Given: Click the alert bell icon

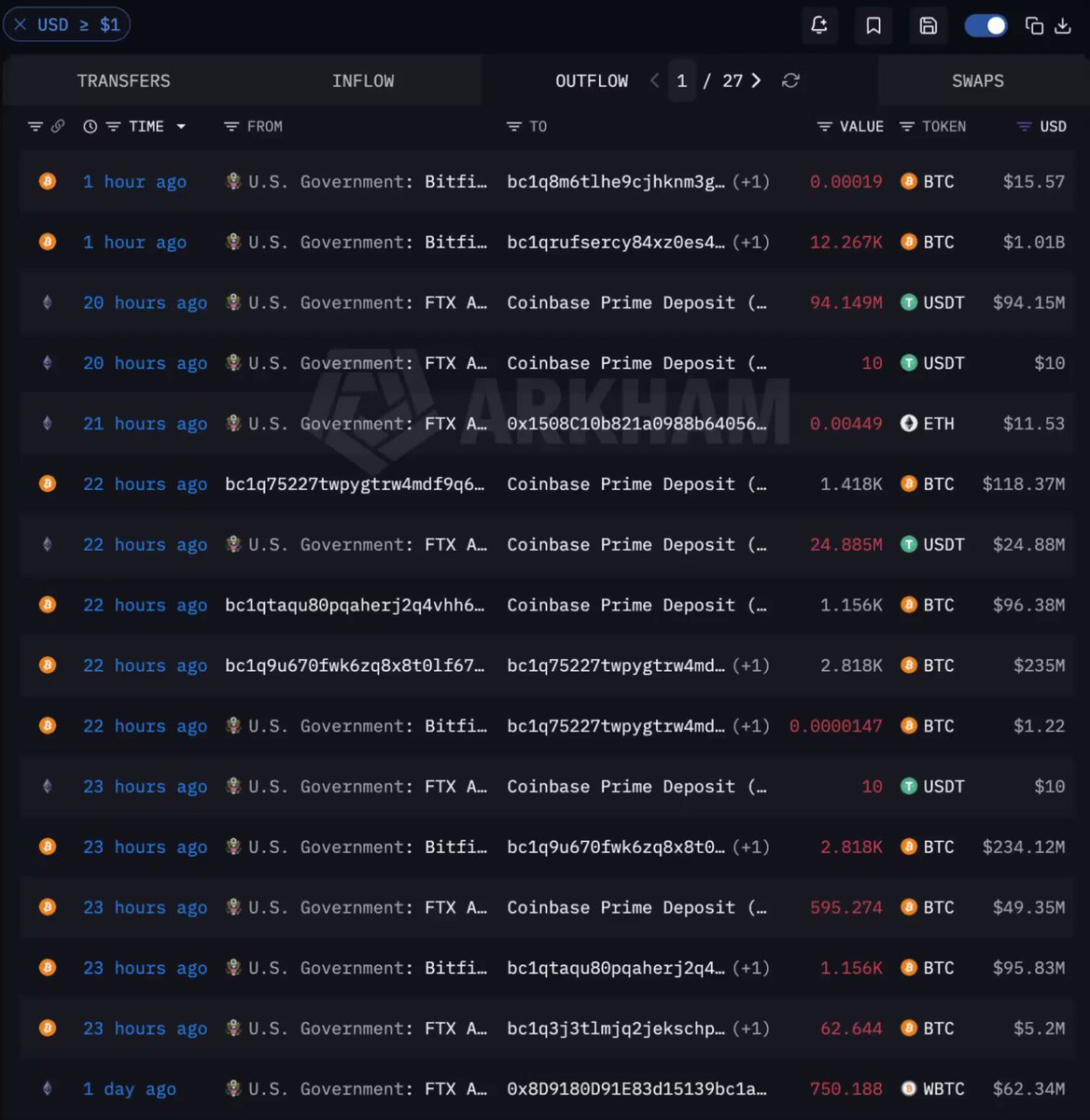Looking at the screenshot, I should 818,25.
